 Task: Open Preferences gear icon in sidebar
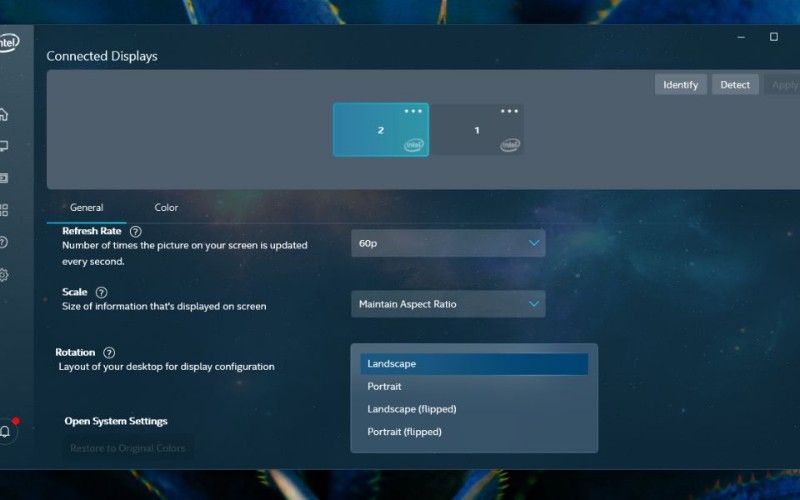point(5,275)
